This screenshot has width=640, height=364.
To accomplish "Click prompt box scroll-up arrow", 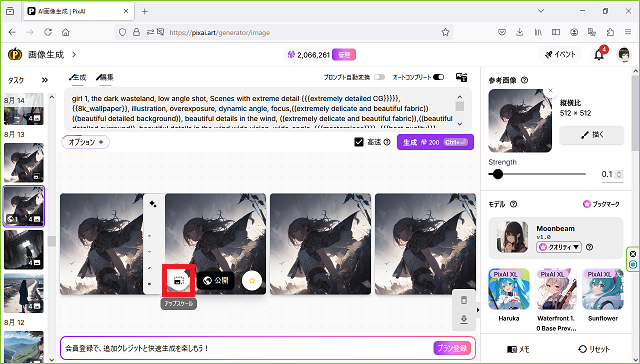I will [x=460, y=97].
